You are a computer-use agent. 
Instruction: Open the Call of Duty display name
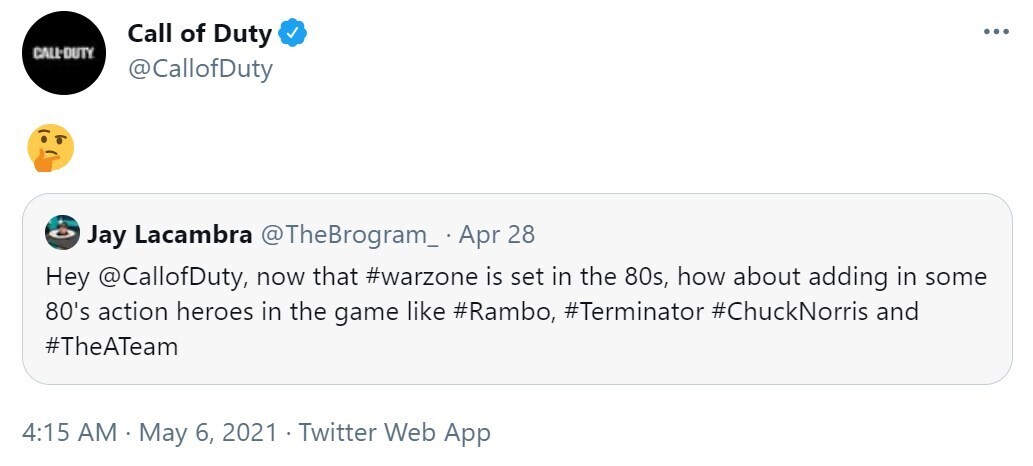point(199,34)
